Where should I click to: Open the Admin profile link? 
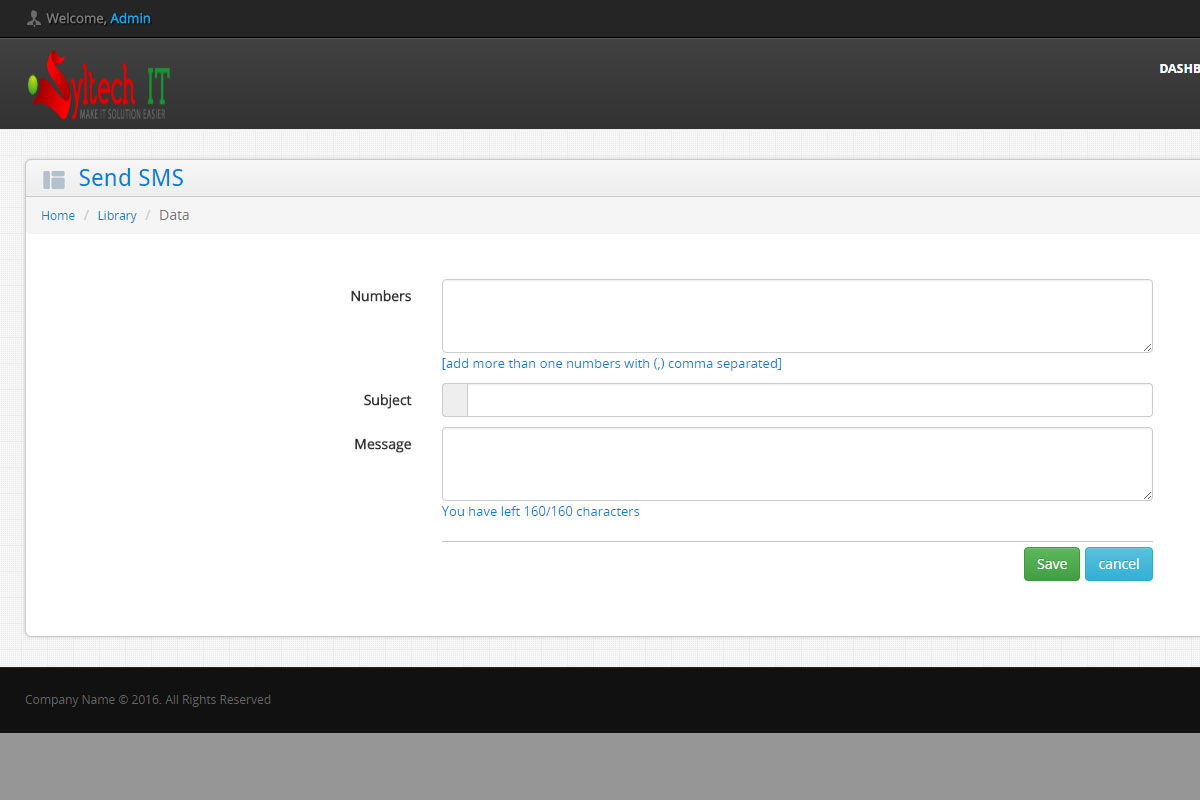click(x=130, y=18)
